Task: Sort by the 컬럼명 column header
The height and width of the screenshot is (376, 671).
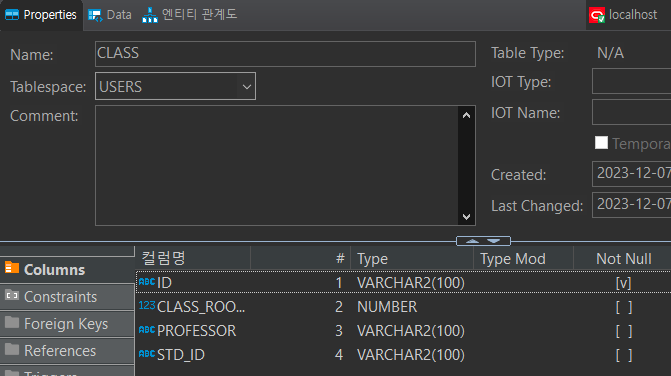Action: point(193,258)
